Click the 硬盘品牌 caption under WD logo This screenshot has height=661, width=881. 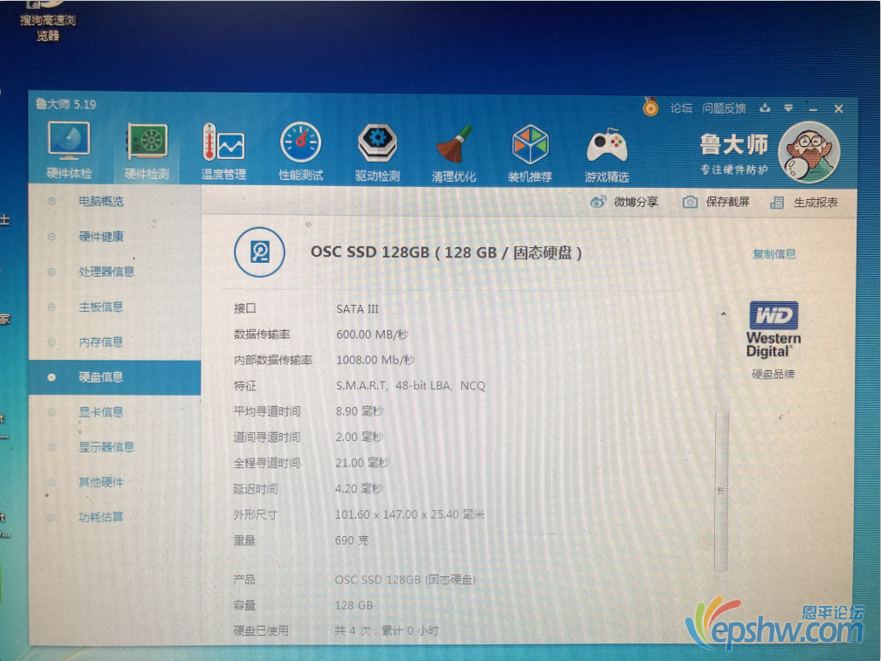coord(773,374)
